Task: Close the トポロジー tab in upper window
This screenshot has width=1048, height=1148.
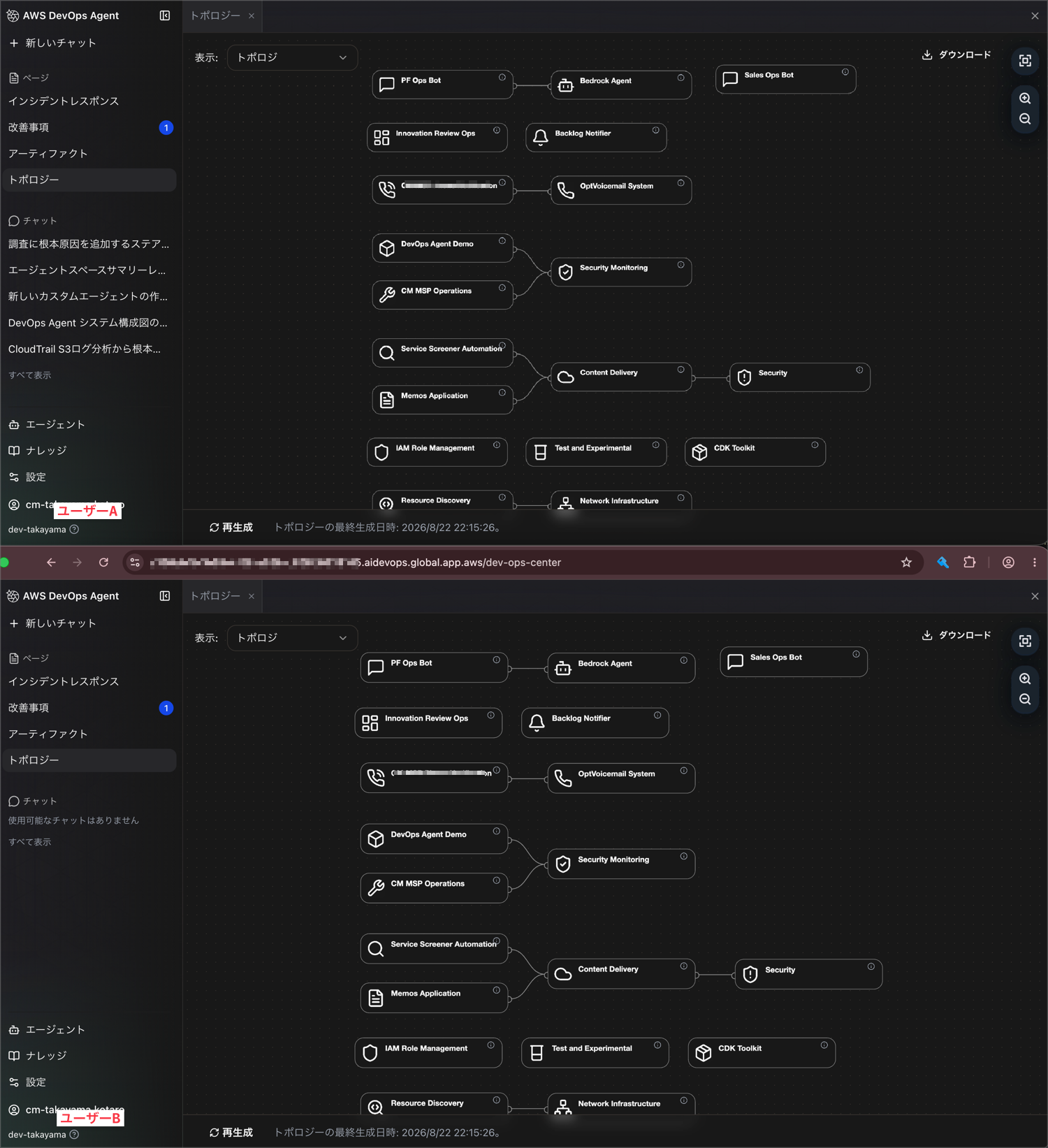Action: 252,15
